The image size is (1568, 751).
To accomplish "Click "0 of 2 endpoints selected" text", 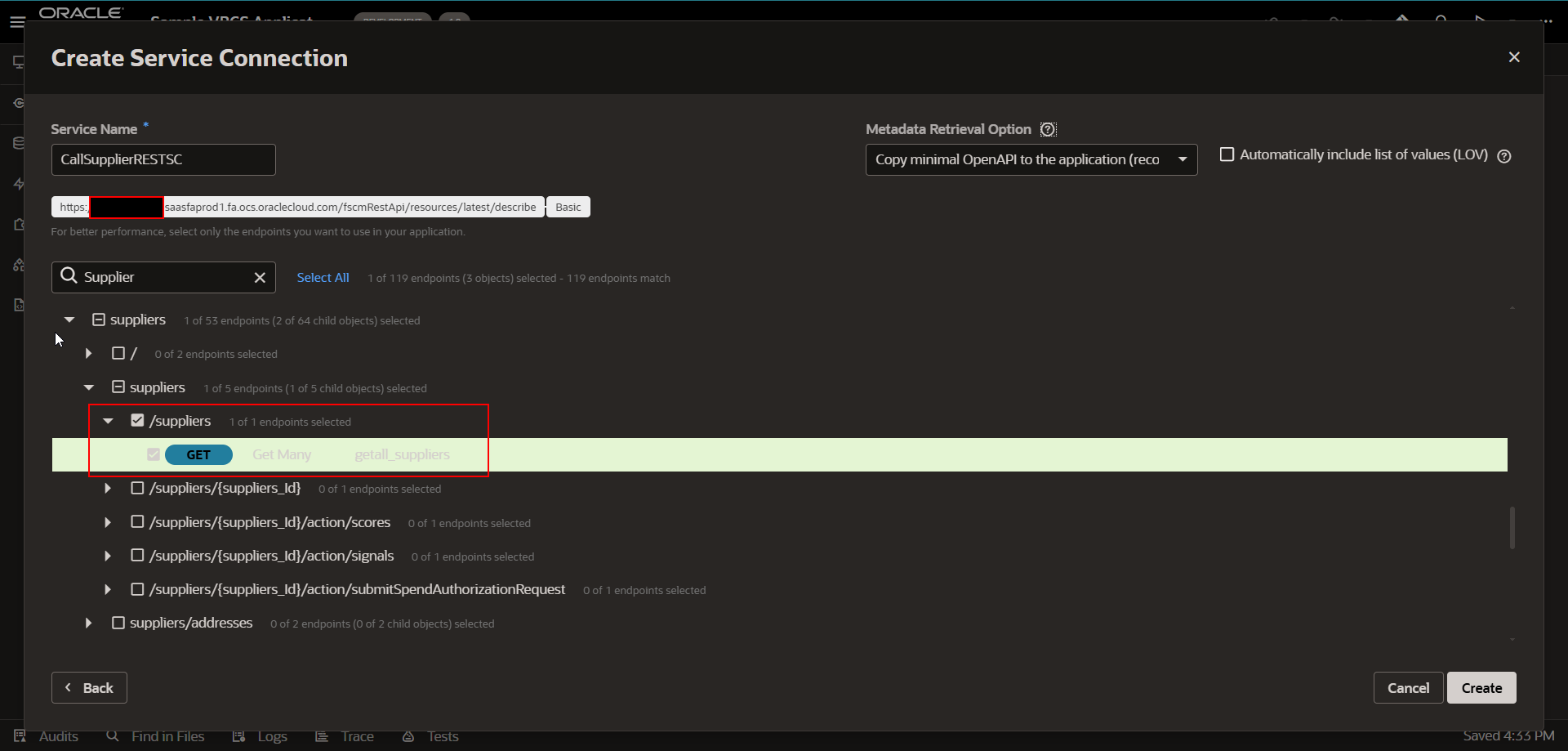I will coord(216,354).
